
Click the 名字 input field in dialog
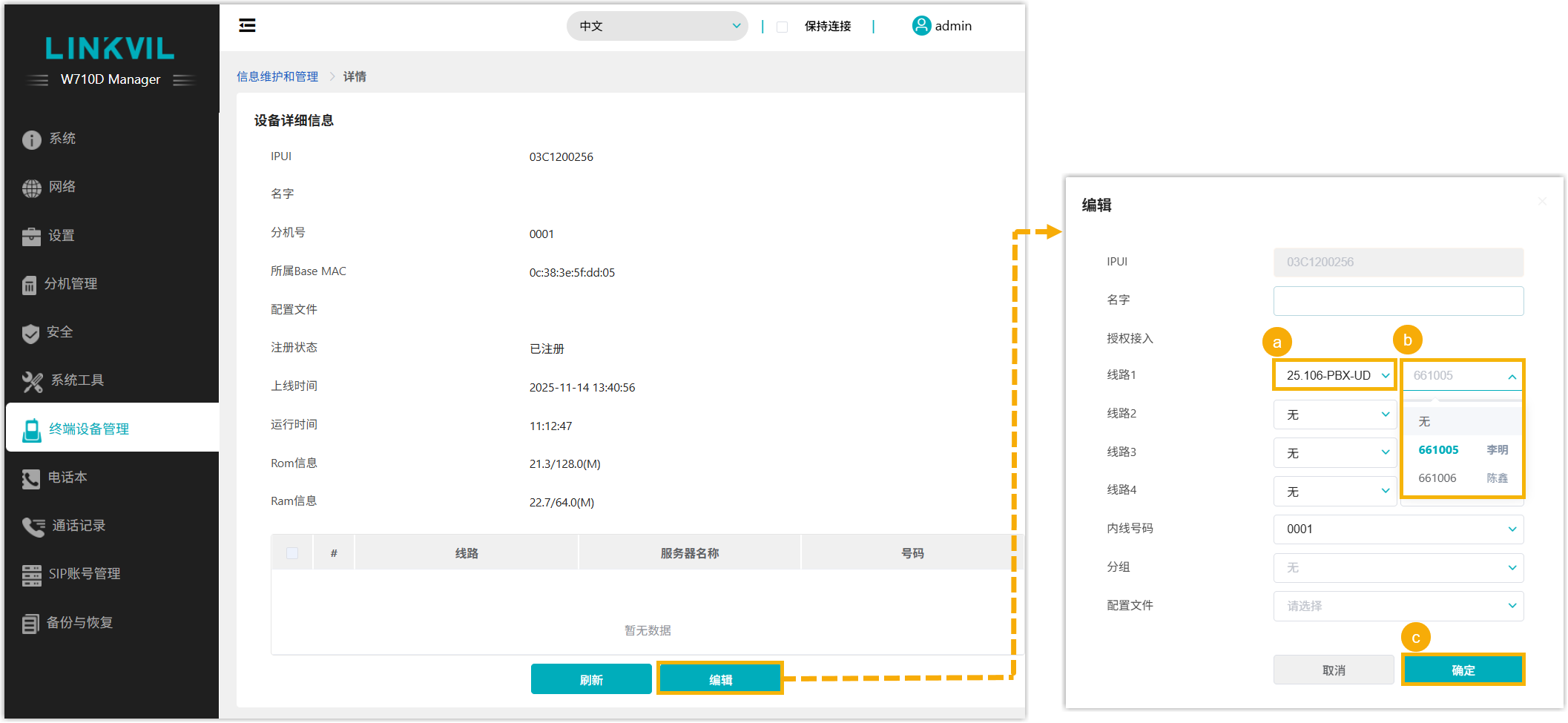point(1398,301)
